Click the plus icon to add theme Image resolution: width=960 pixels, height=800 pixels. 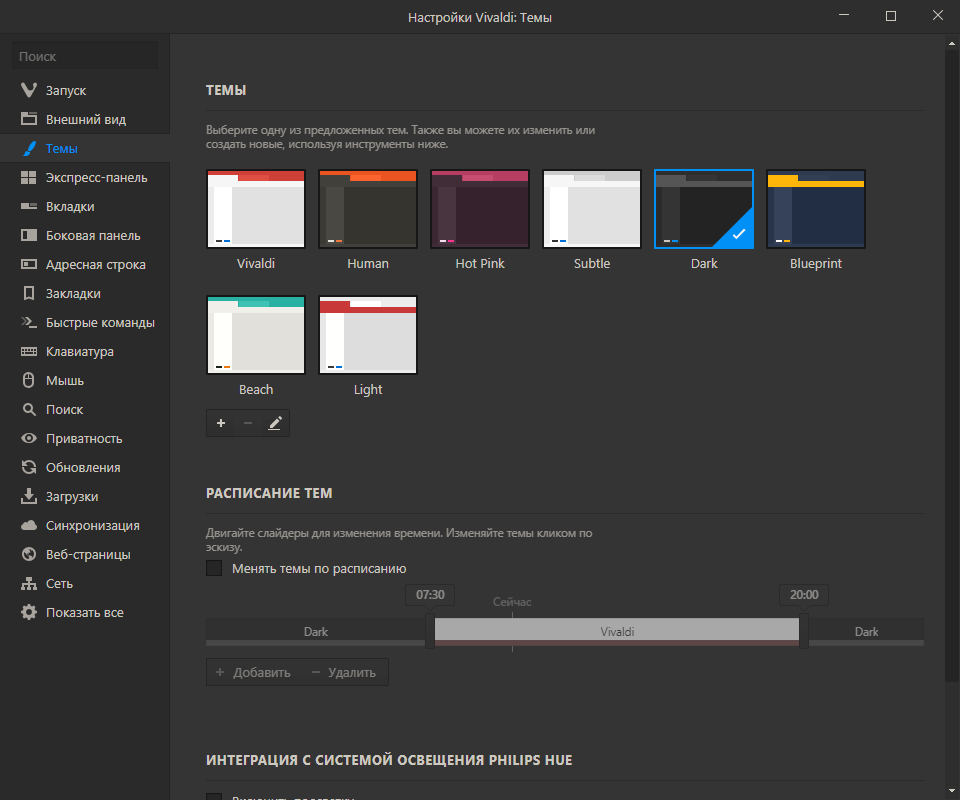coord(221,423)
